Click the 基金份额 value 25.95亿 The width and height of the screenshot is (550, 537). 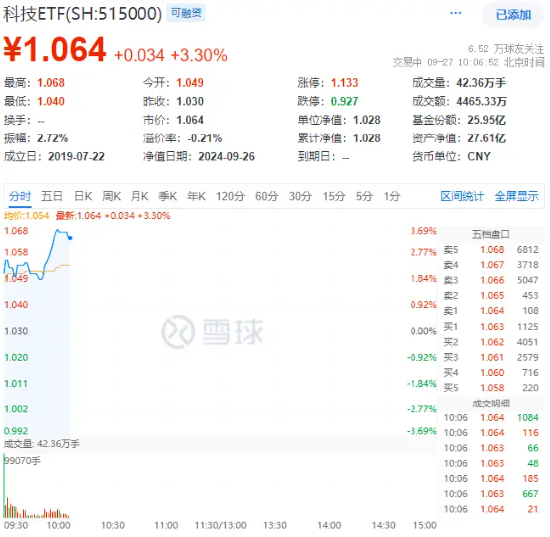(486, 120)
